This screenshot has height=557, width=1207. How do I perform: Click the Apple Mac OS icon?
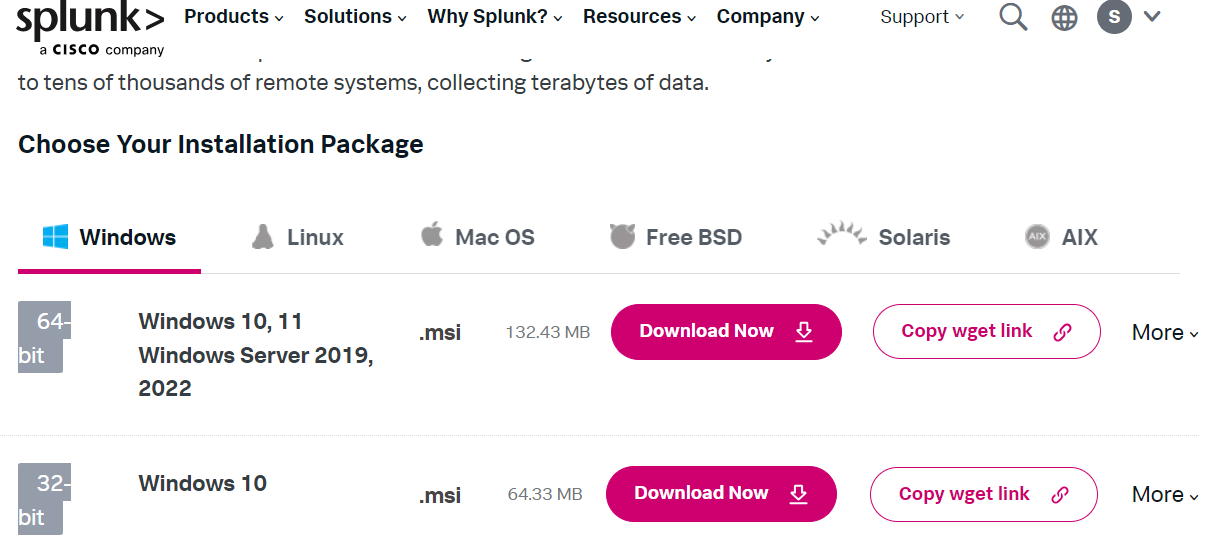432,236
